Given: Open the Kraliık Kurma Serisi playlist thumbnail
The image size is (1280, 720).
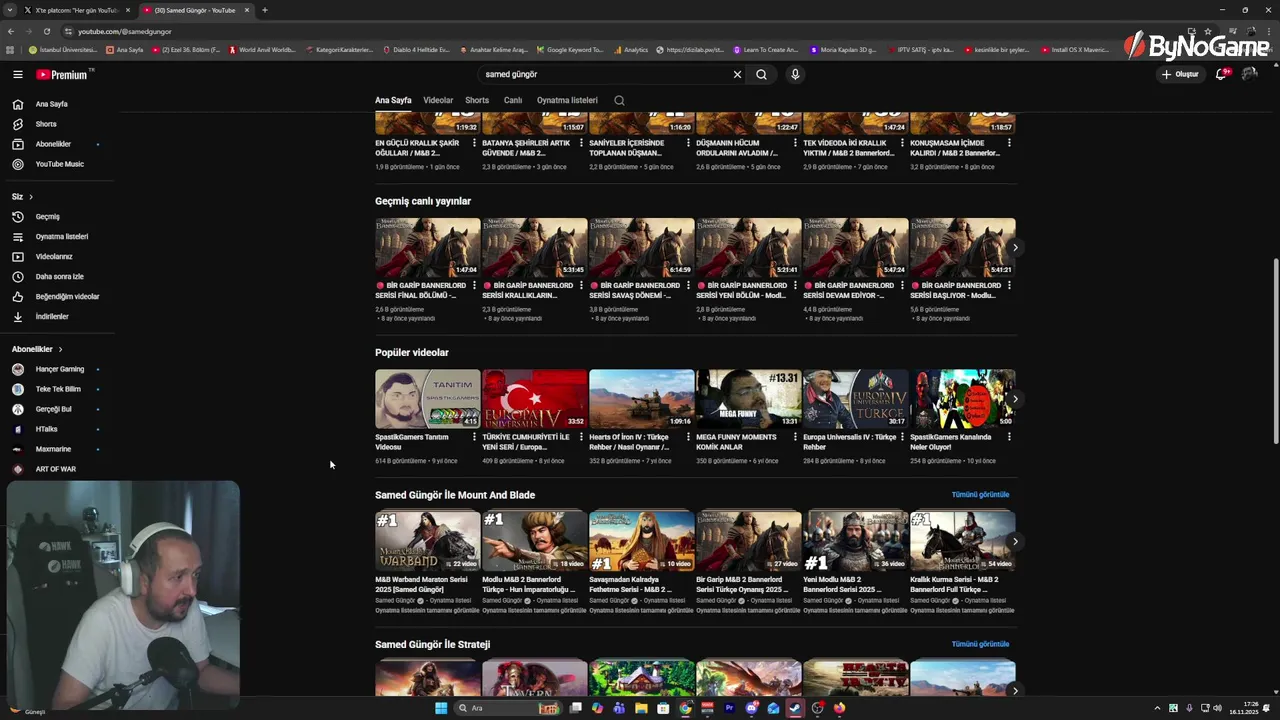Looking at the screenshot, I should tap(962, 541).
